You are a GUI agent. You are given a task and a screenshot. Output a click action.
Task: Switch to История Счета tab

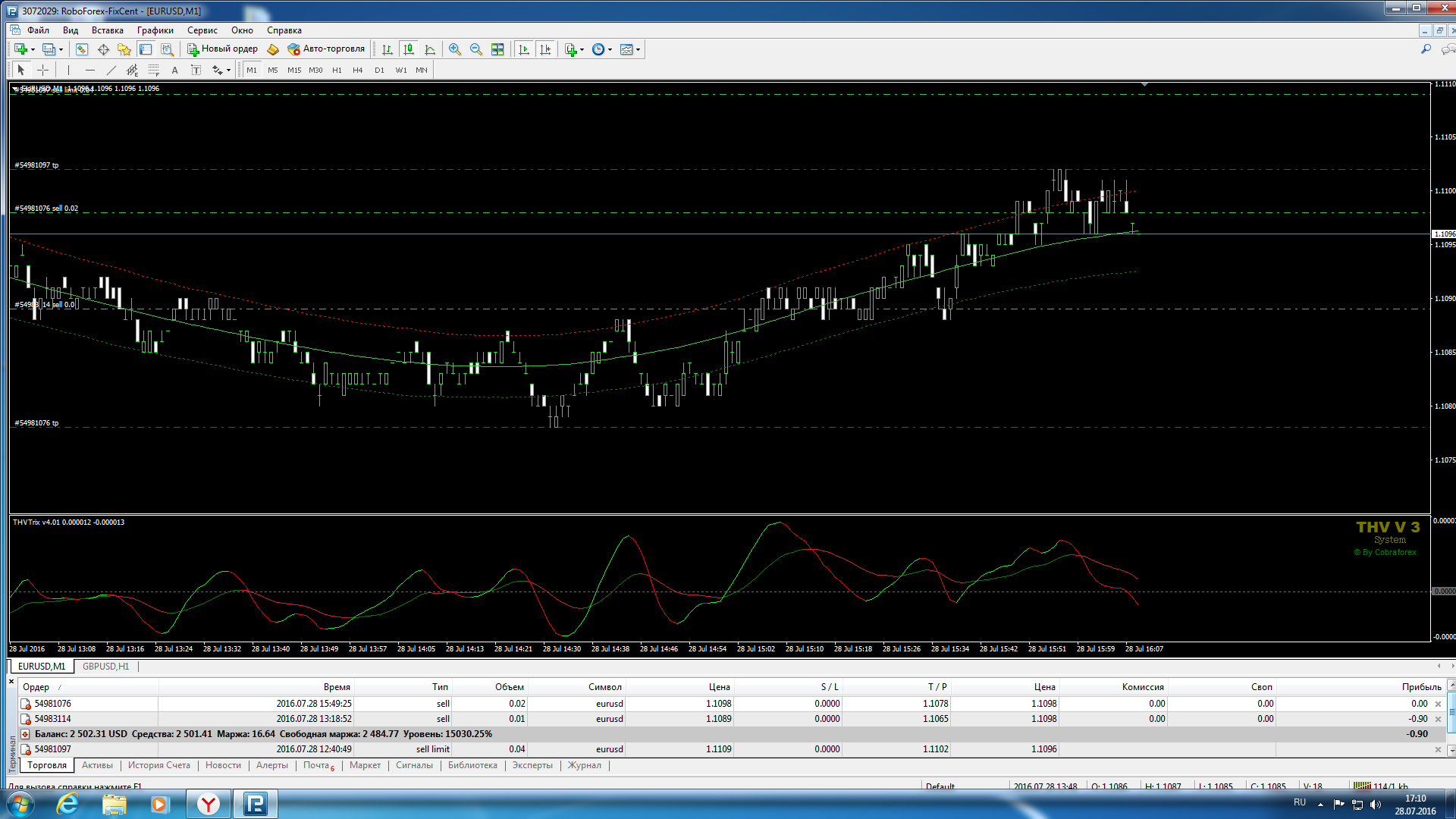(158, 765)
